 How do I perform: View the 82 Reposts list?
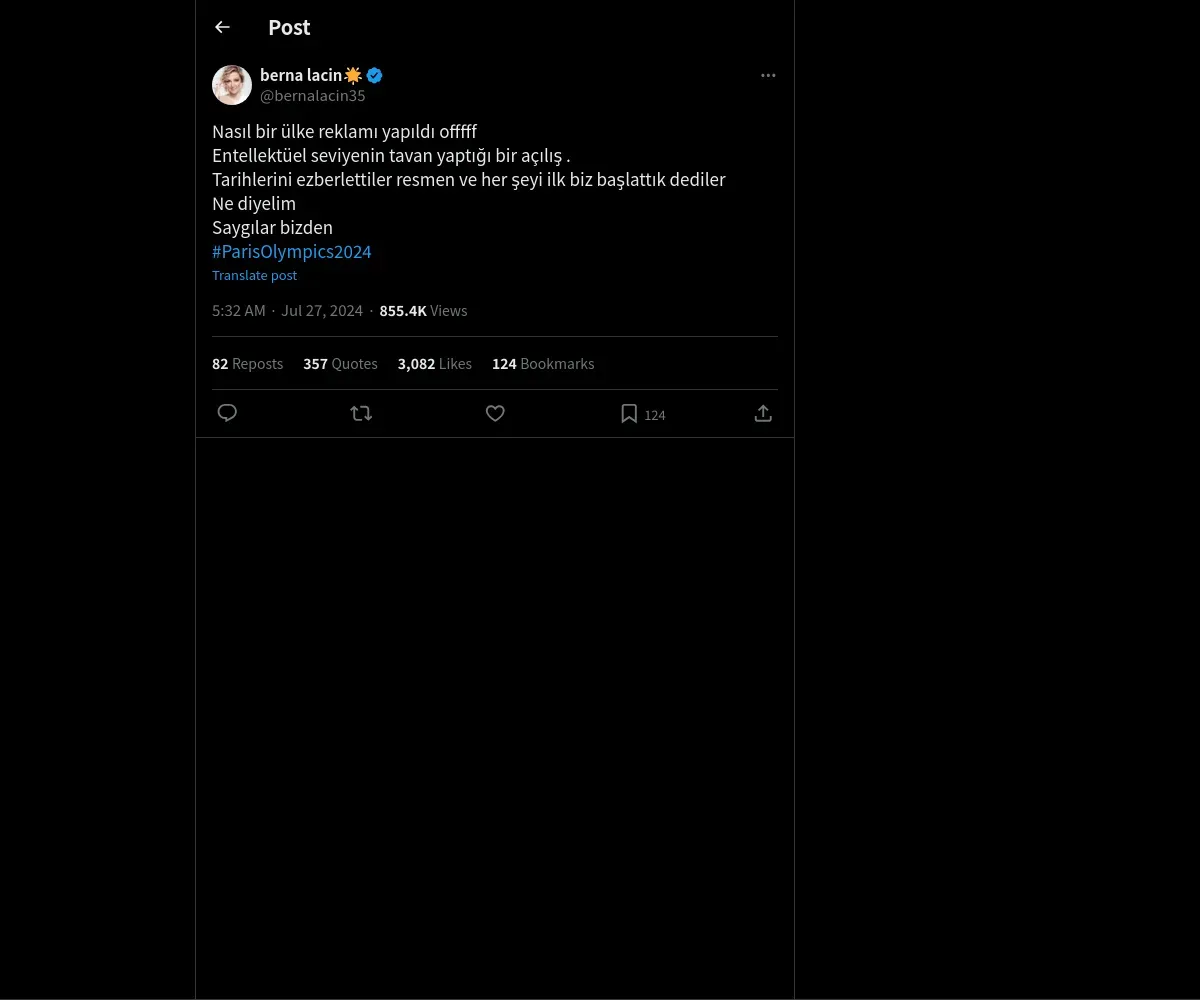tap(247, 364)
